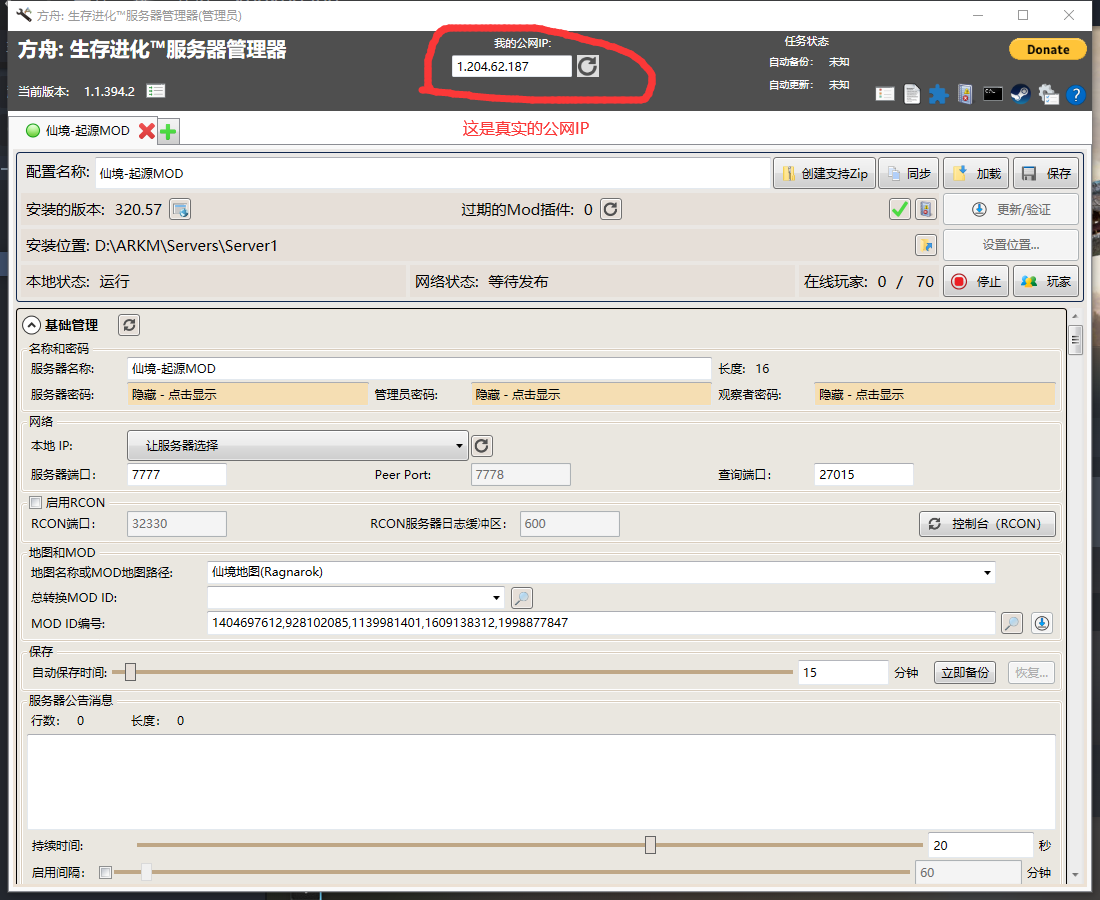Stop the server with 停止 button
Image resolution: width=1100 pixels, height=900 pixels.
coord(977,281)
